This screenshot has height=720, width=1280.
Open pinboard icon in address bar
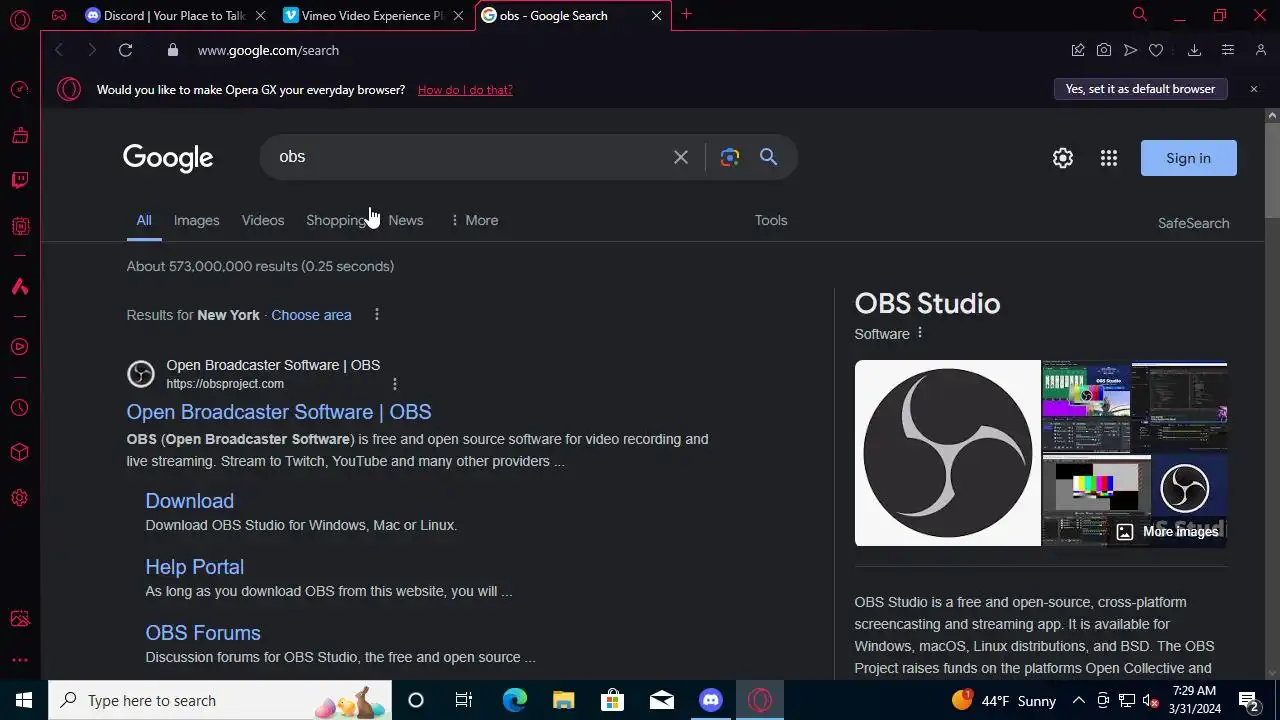[1078, 50]
